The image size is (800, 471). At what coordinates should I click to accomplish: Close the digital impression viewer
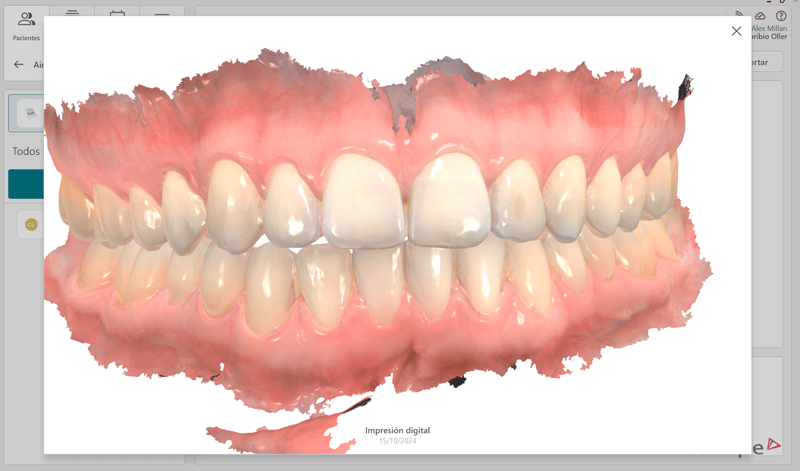[736, 31]
